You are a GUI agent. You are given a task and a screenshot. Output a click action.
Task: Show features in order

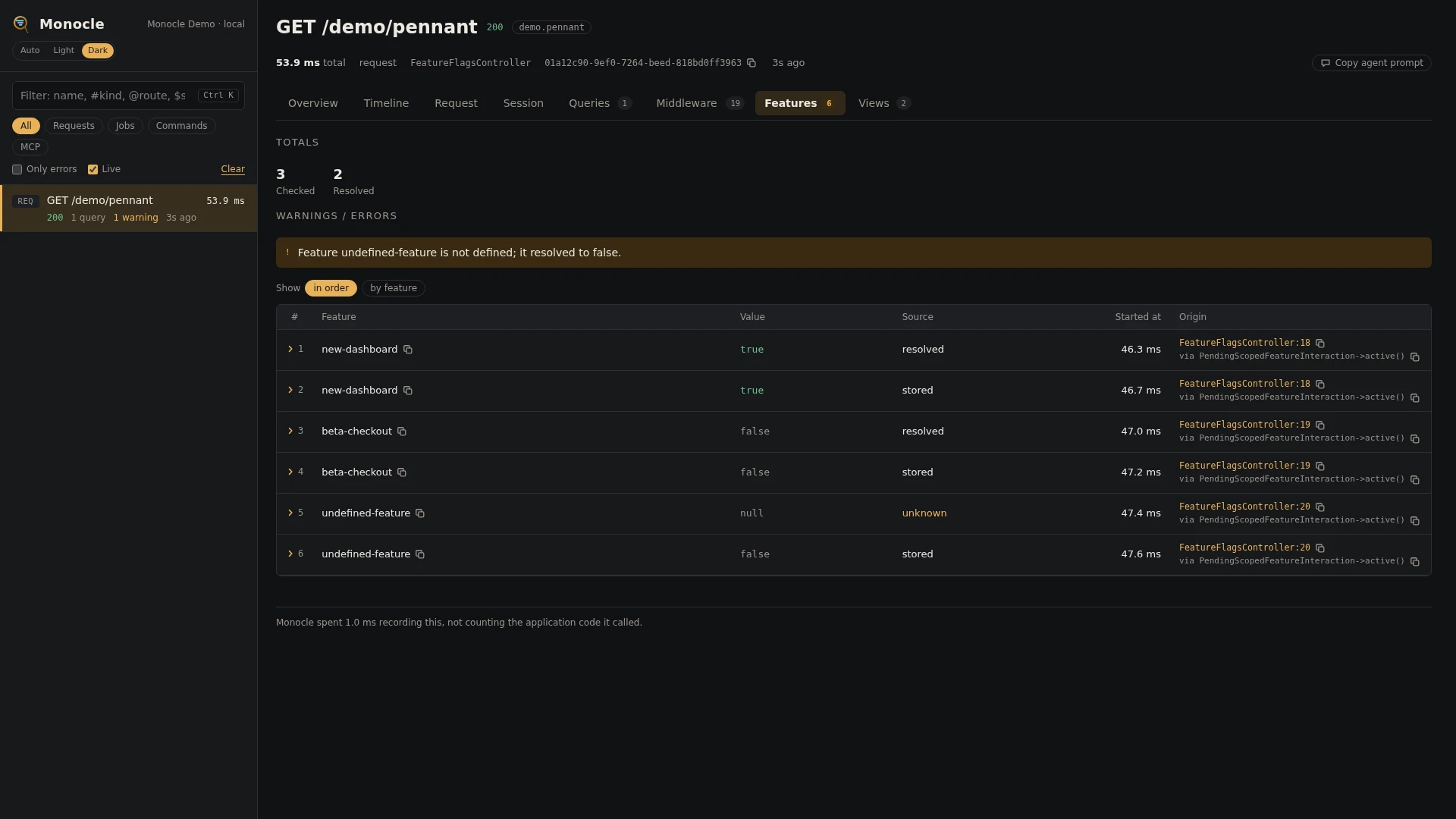coord(331,288)
